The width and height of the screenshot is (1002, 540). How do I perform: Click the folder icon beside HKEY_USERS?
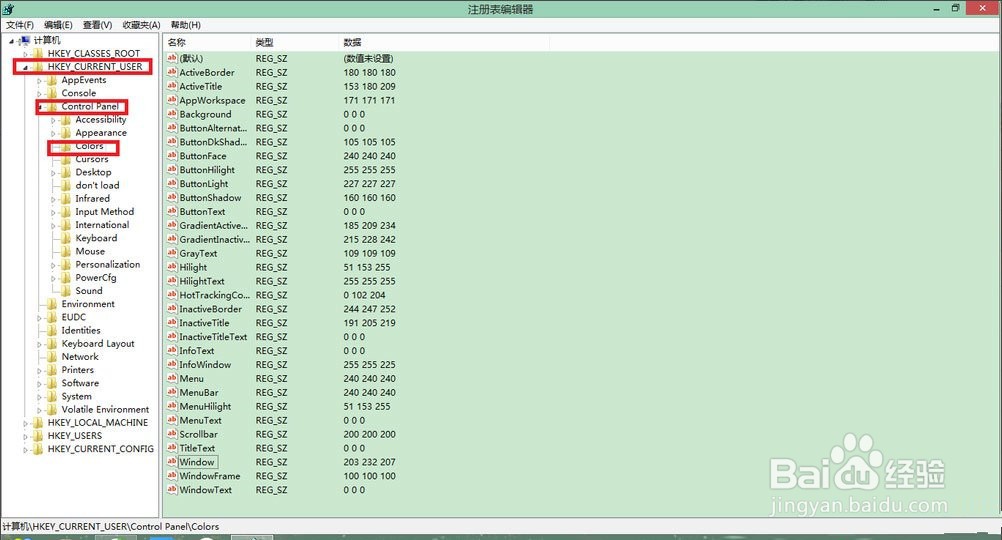click(38, 435)
